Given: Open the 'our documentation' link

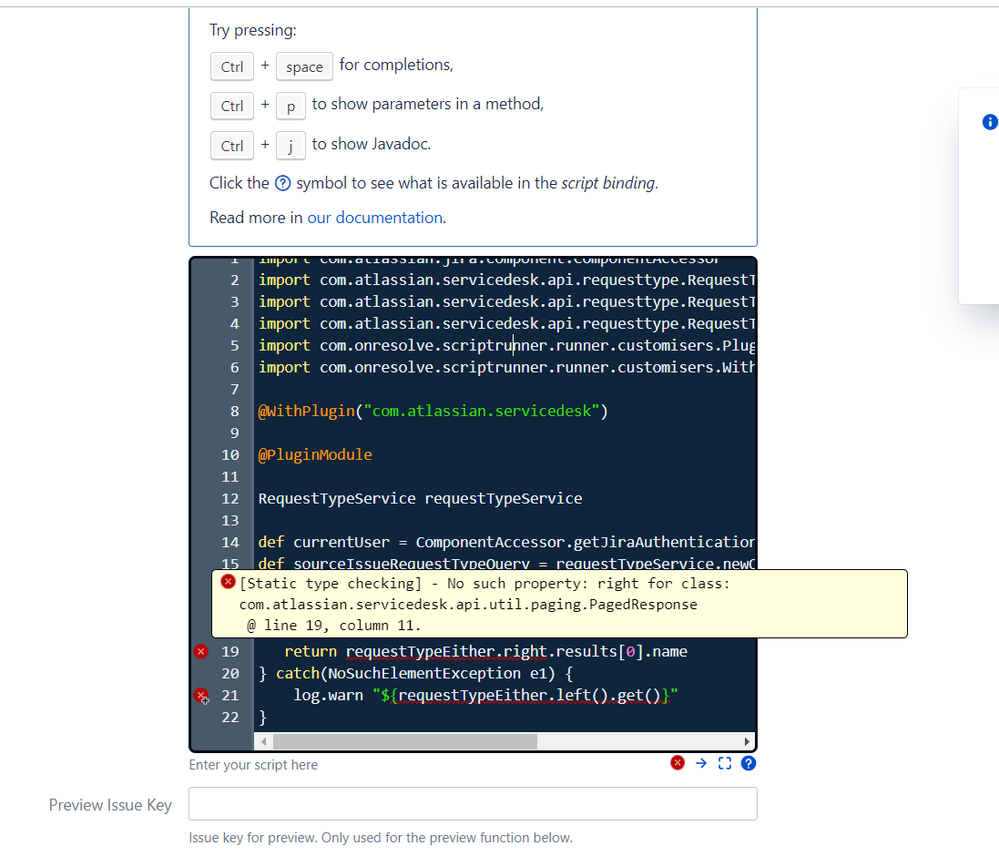Looking at the screenshot, I should (x=375, y=218).
